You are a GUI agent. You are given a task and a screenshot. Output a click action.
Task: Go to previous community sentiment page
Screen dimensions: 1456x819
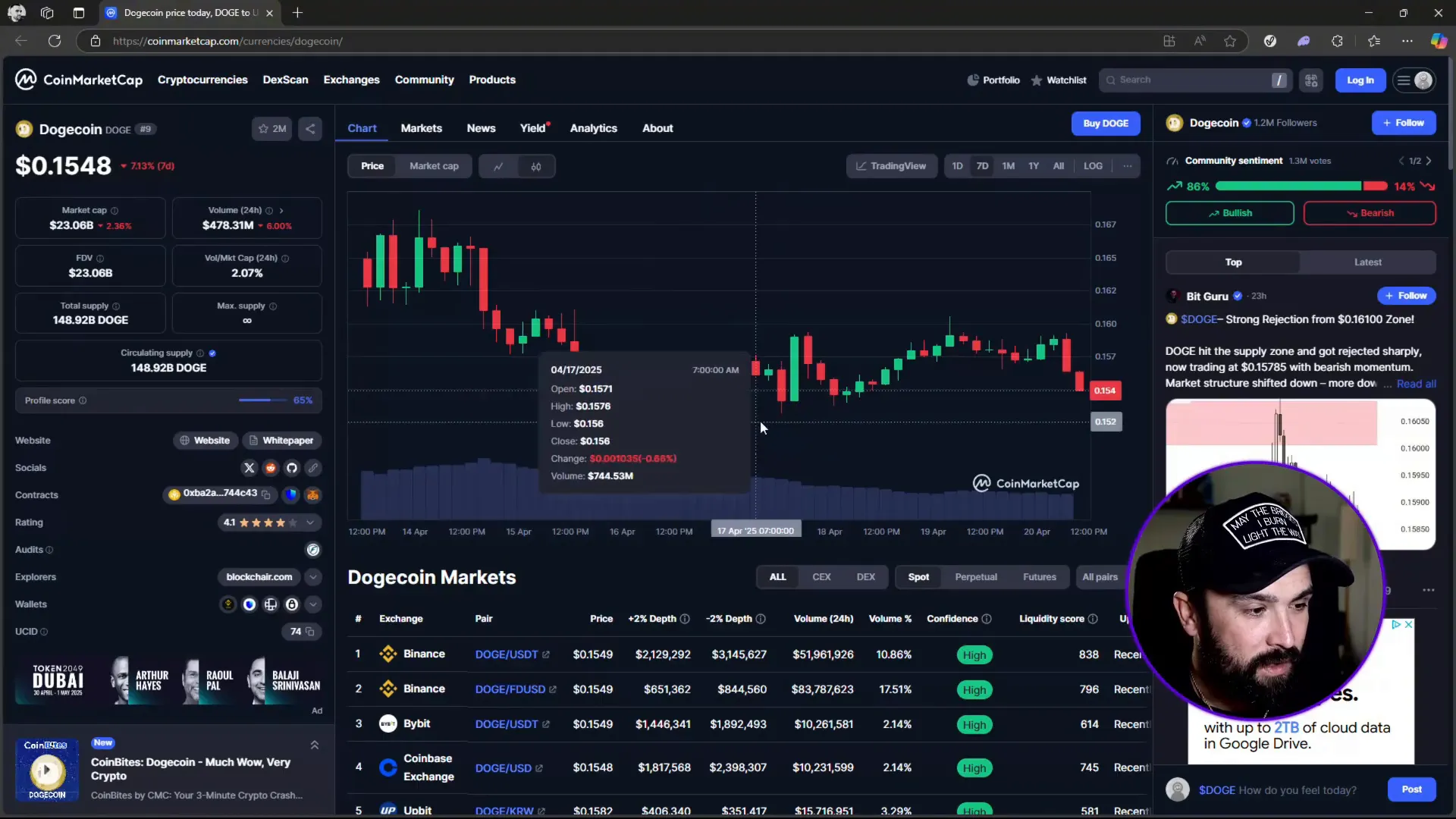(x=1401, y=161)
